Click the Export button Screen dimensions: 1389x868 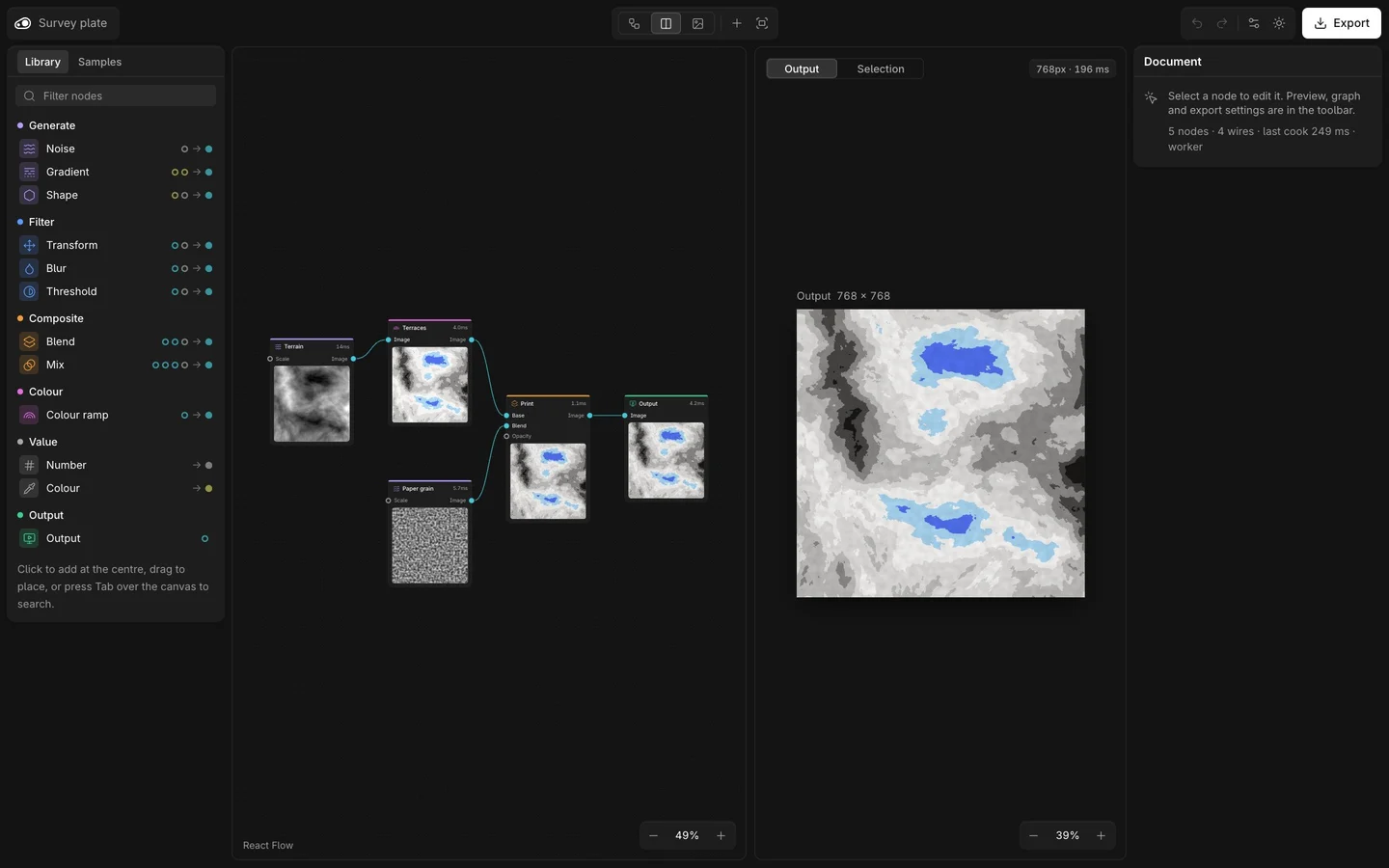pyautogui.click(x=1341, y=23)
